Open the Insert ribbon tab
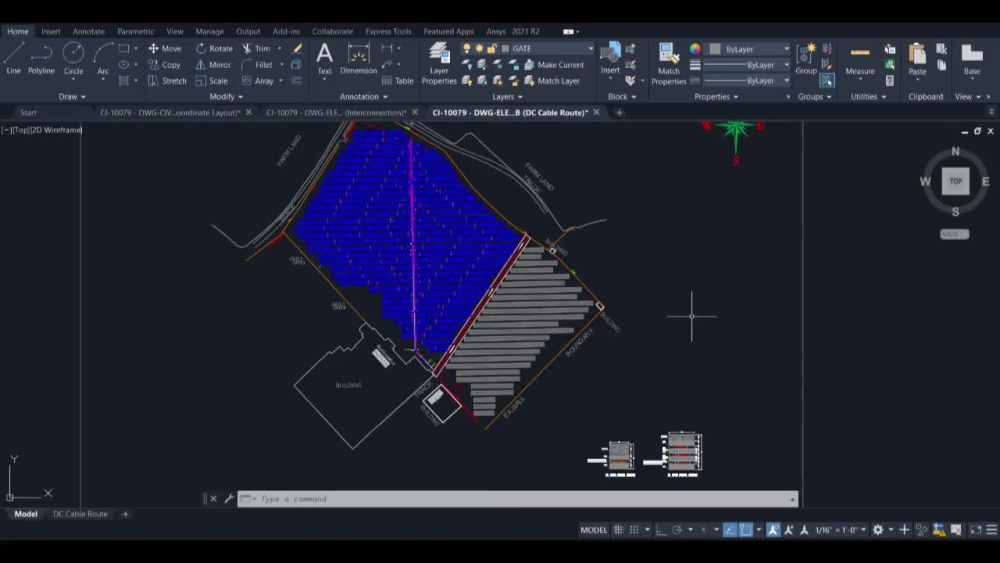 point(50,31)
